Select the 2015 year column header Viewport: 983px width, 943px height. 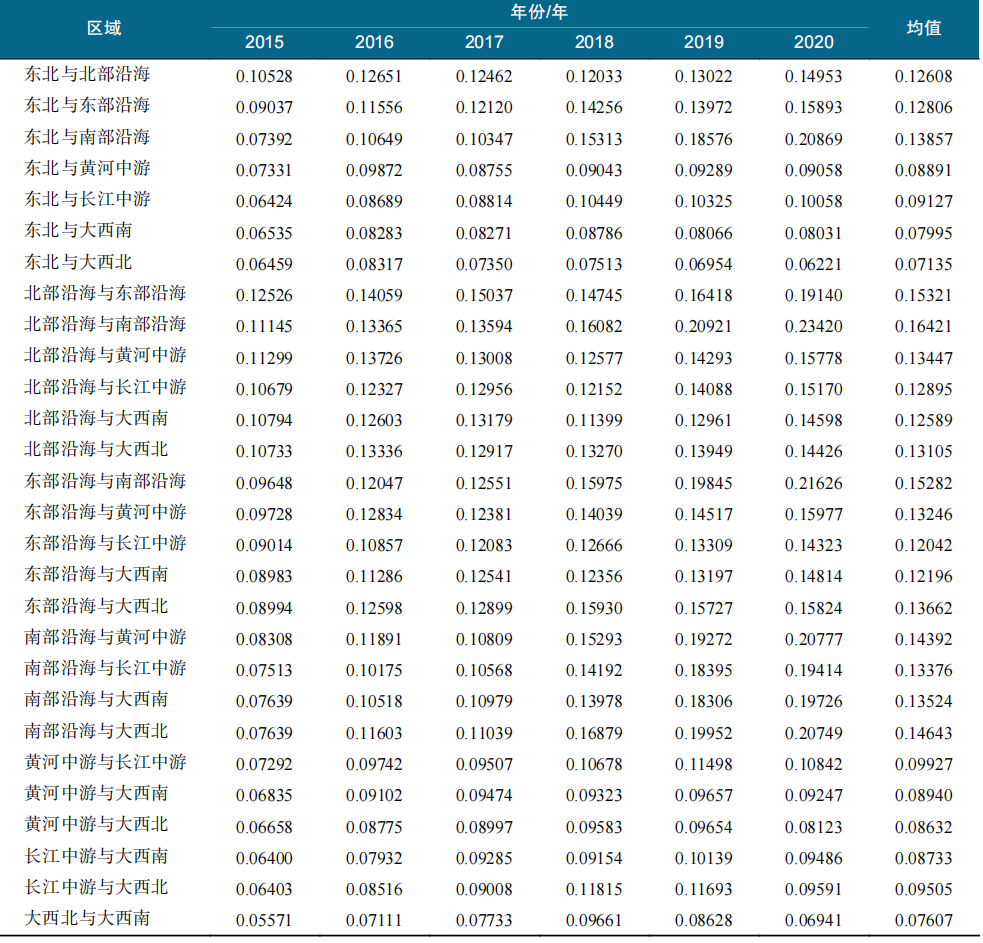click(x=264, y=42)
